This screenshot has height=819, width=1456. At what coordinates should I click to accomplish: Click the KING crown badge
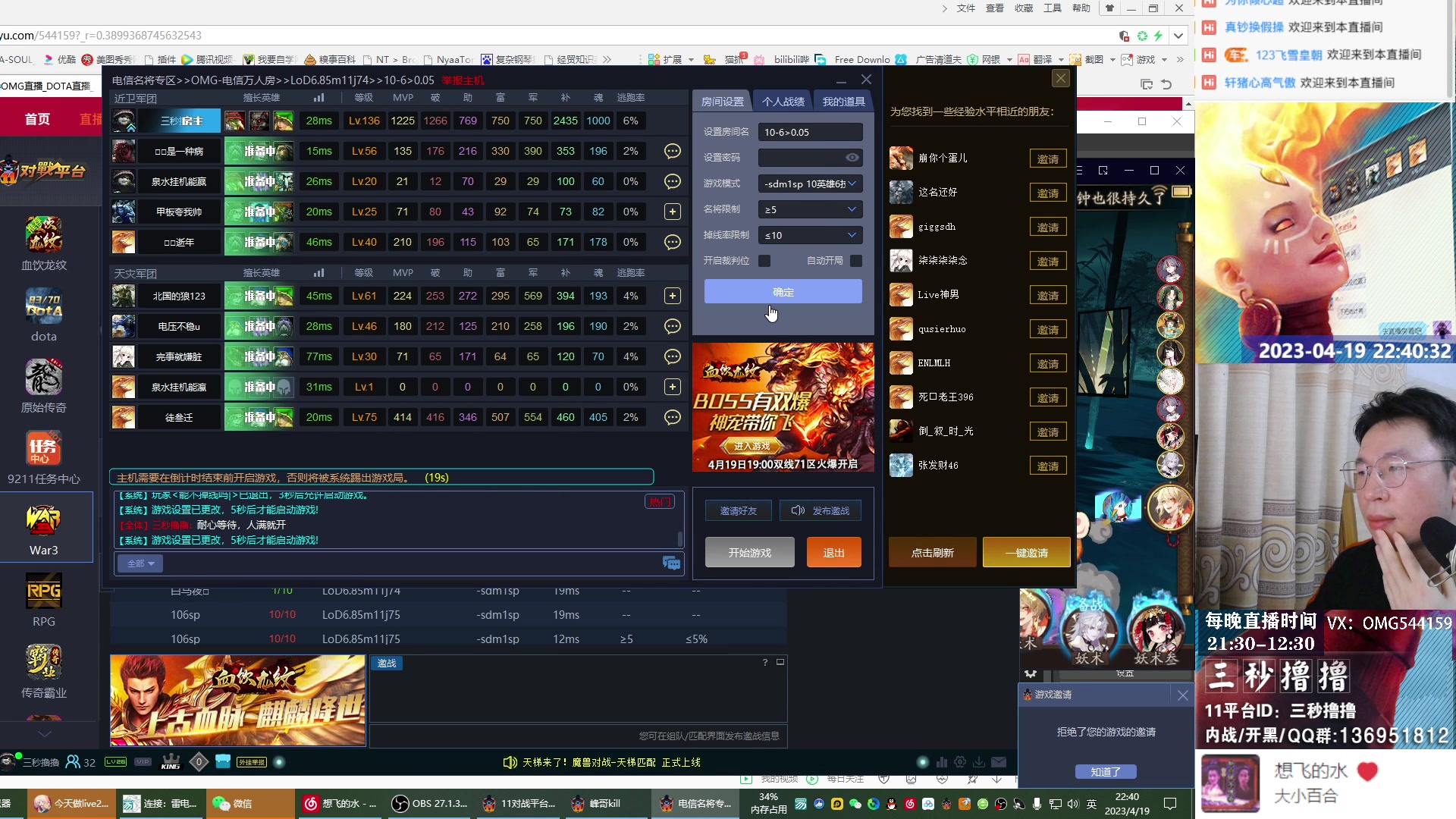click(x=171, y=761)
